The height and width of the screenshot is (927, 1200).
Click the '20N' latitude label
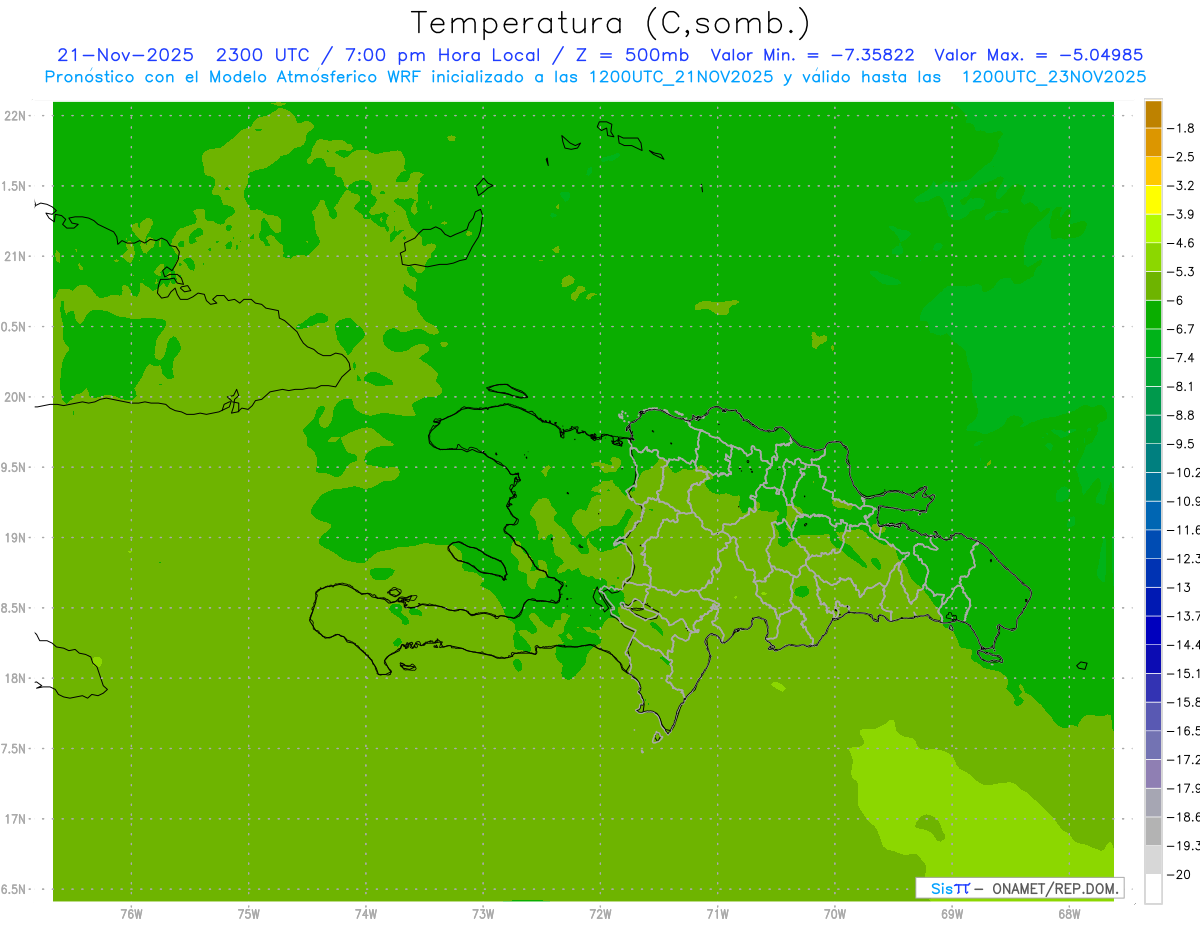coord(15,397)
